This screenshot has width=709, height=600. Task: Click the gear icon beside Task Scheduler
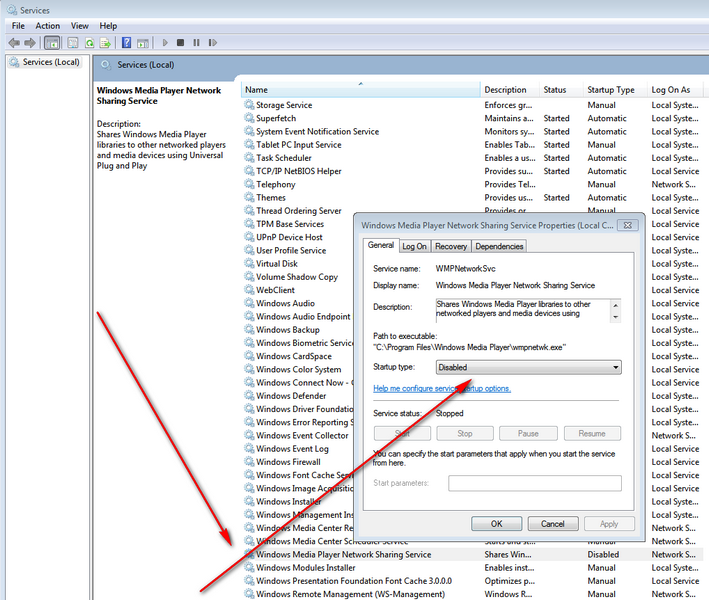point(249,158)
